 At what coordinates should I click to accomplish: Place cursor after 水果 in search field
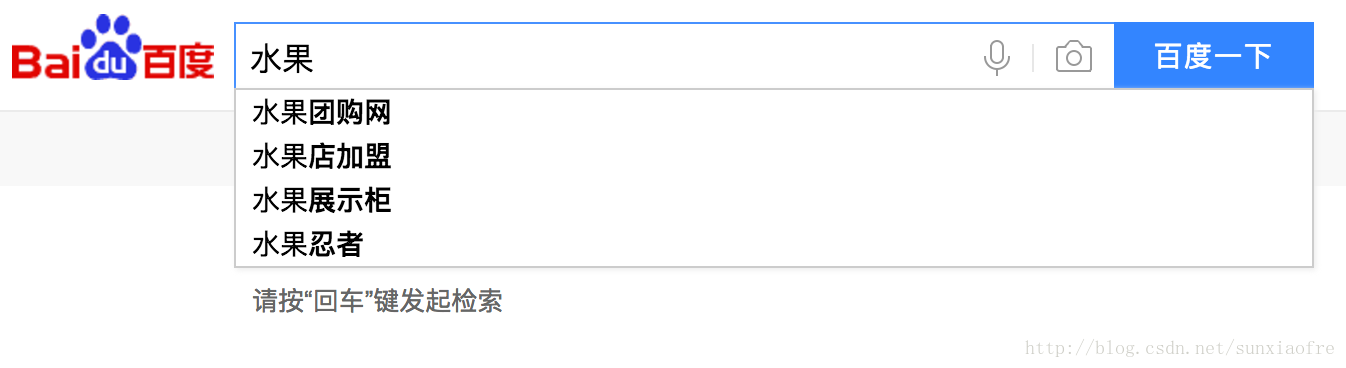click(316, 58)
